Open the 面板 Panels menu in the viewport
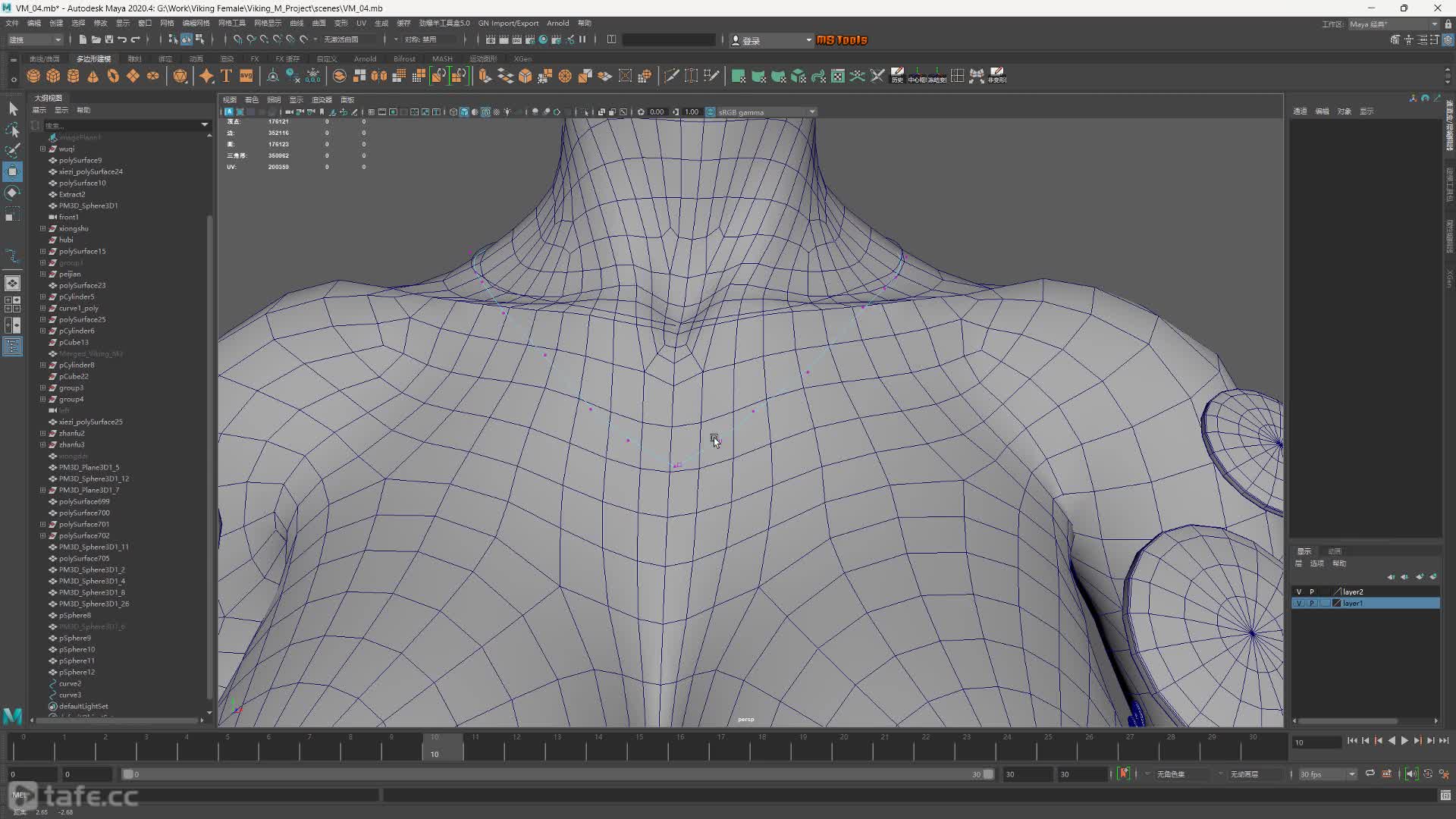The width and height of the screenshot is (1456, 819). point(347,100)
